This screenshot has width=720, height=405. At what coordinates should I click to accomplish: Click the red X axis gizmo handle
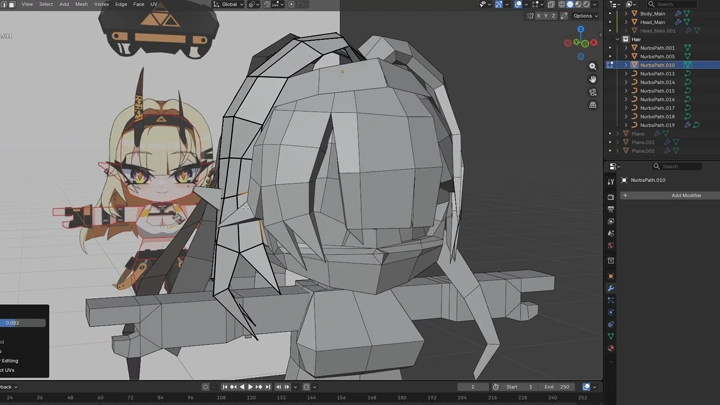594,42
